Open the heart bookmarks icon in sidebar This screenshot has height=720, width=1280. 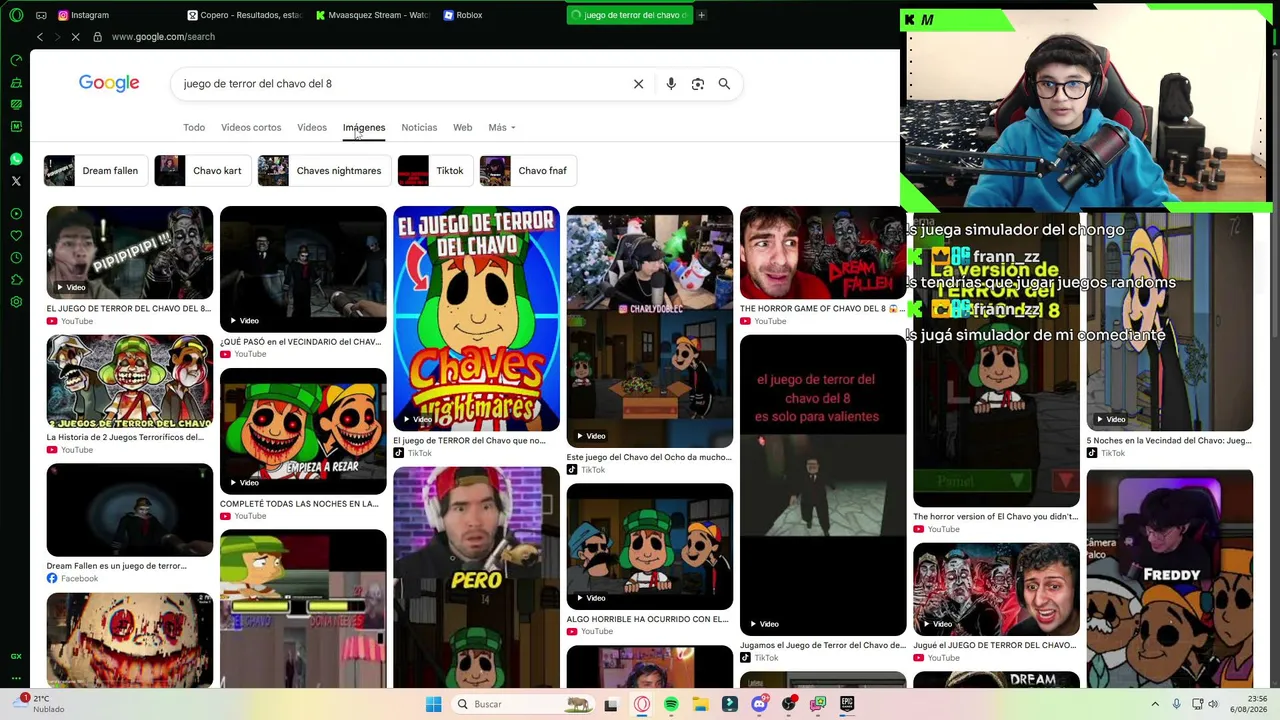coord(16,236)
